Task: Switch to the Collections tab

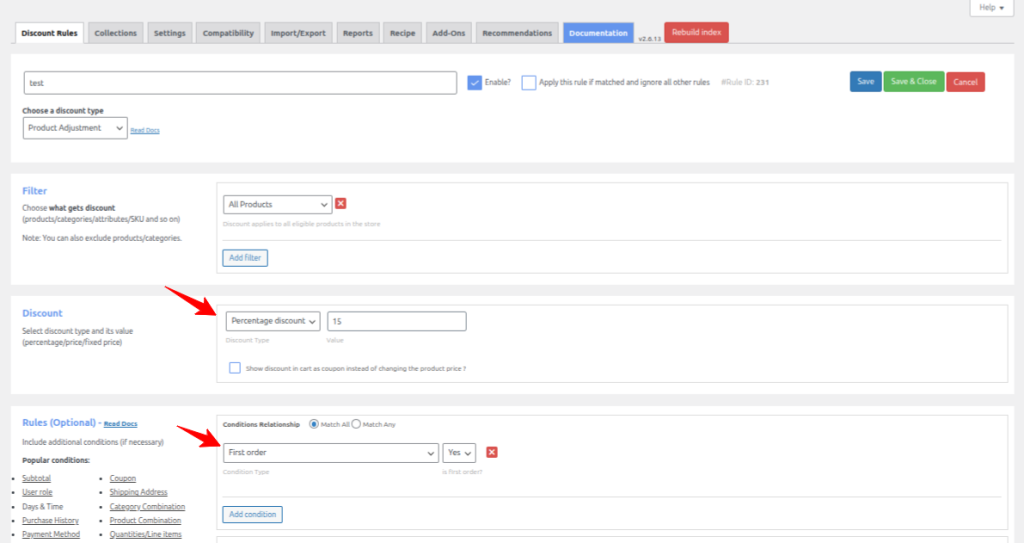Action: pos(115,33)
